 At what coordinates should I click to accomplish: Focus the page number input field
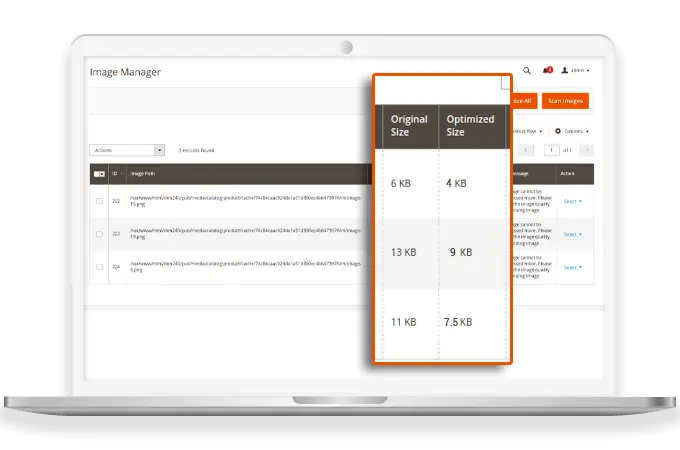551,150
